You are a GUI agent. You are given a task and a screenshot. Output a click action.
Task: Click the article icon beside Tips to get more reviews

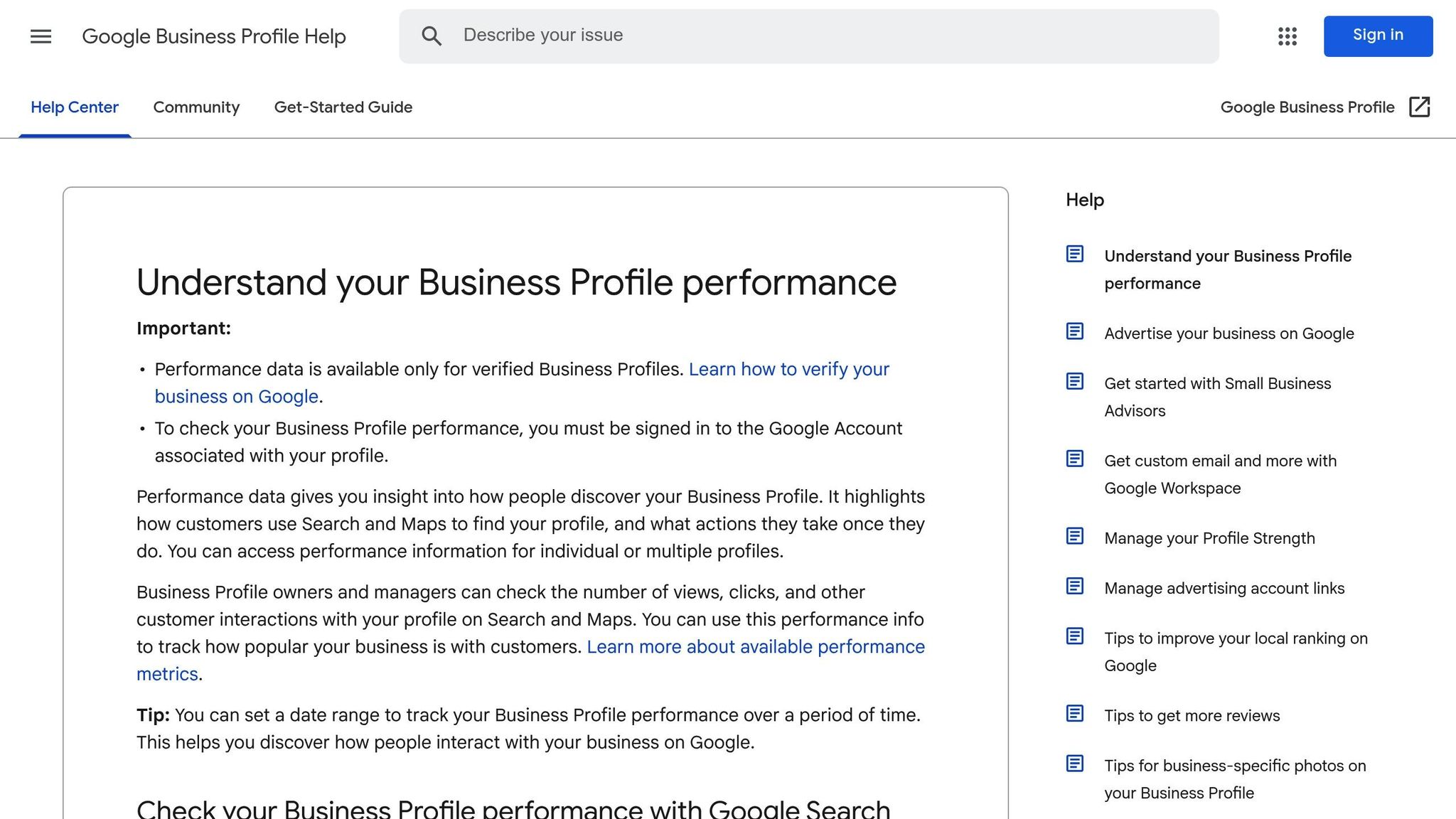pyautogui.click(x=1075, y=714)
